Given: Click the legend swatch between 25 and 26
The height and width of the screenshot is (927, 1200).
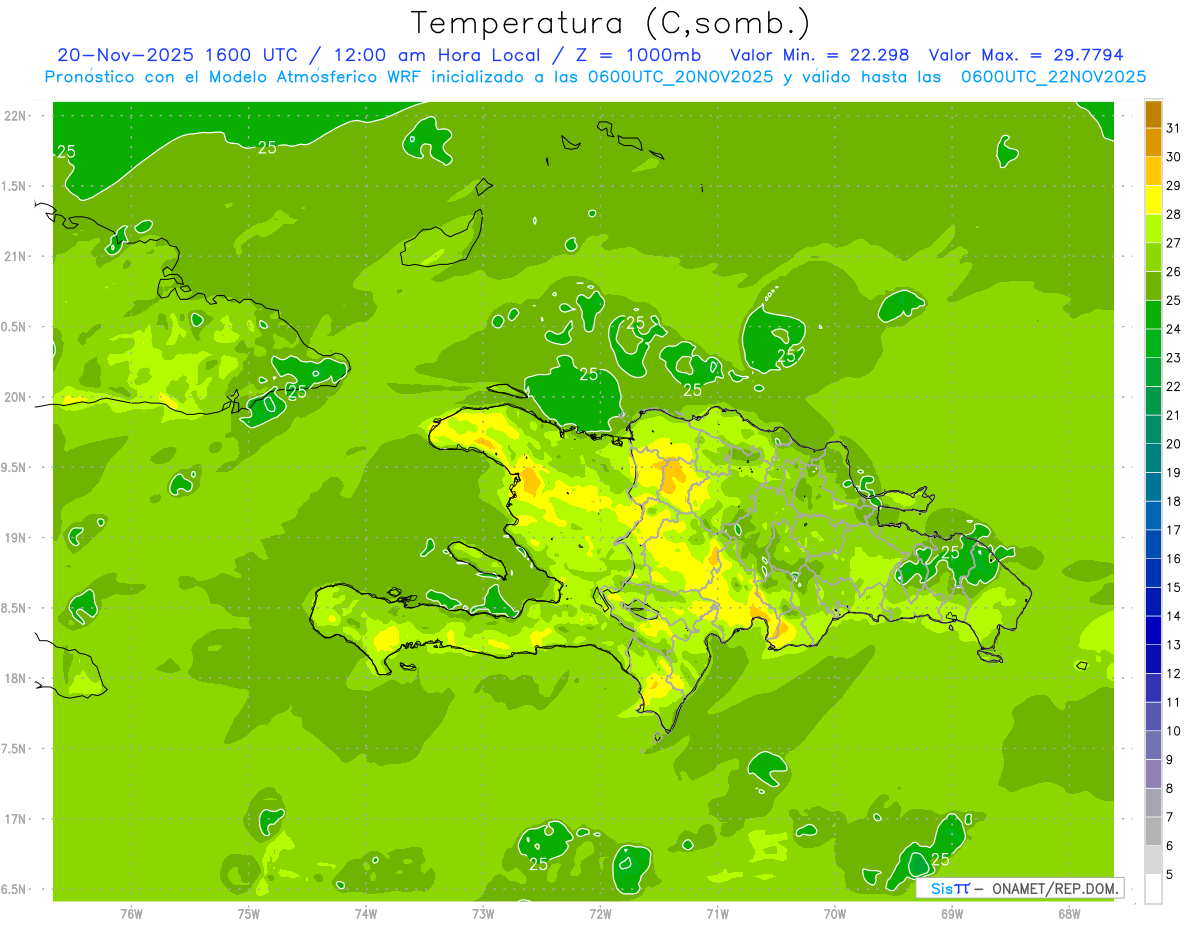Looking at the screenshot, I should tap(1153, 286).
